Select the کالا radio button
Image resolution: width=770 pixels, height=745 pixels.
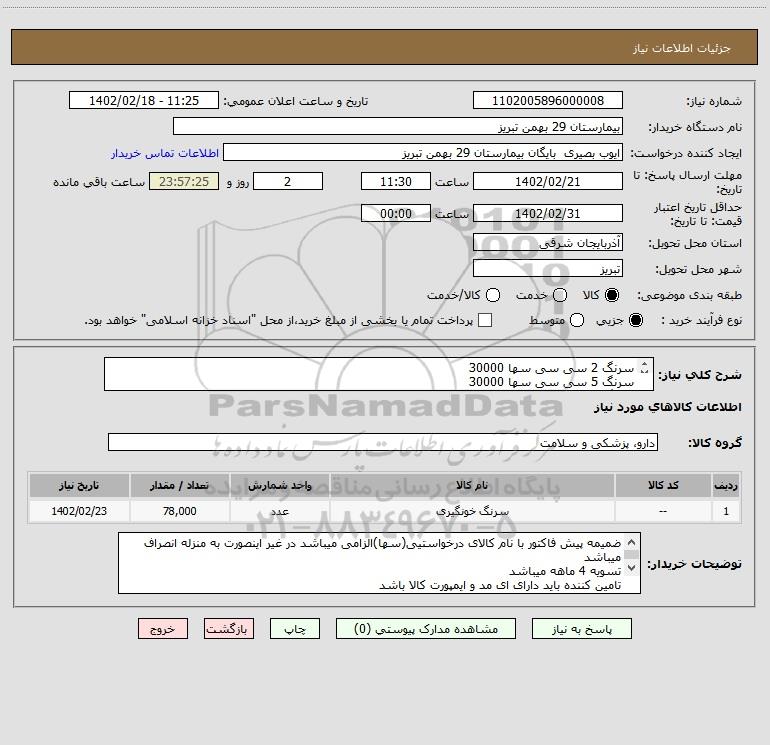point(611,295)
